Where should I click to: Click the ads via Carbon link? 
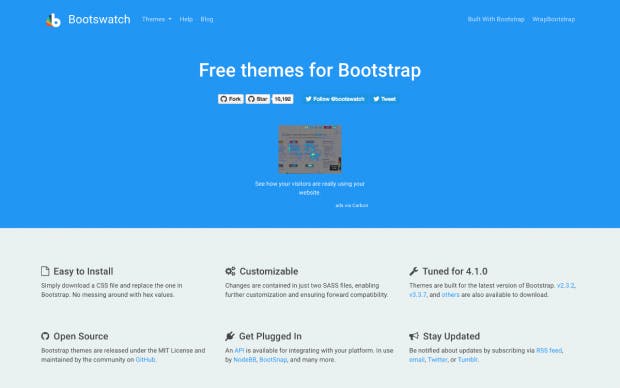tap(352, 205)
